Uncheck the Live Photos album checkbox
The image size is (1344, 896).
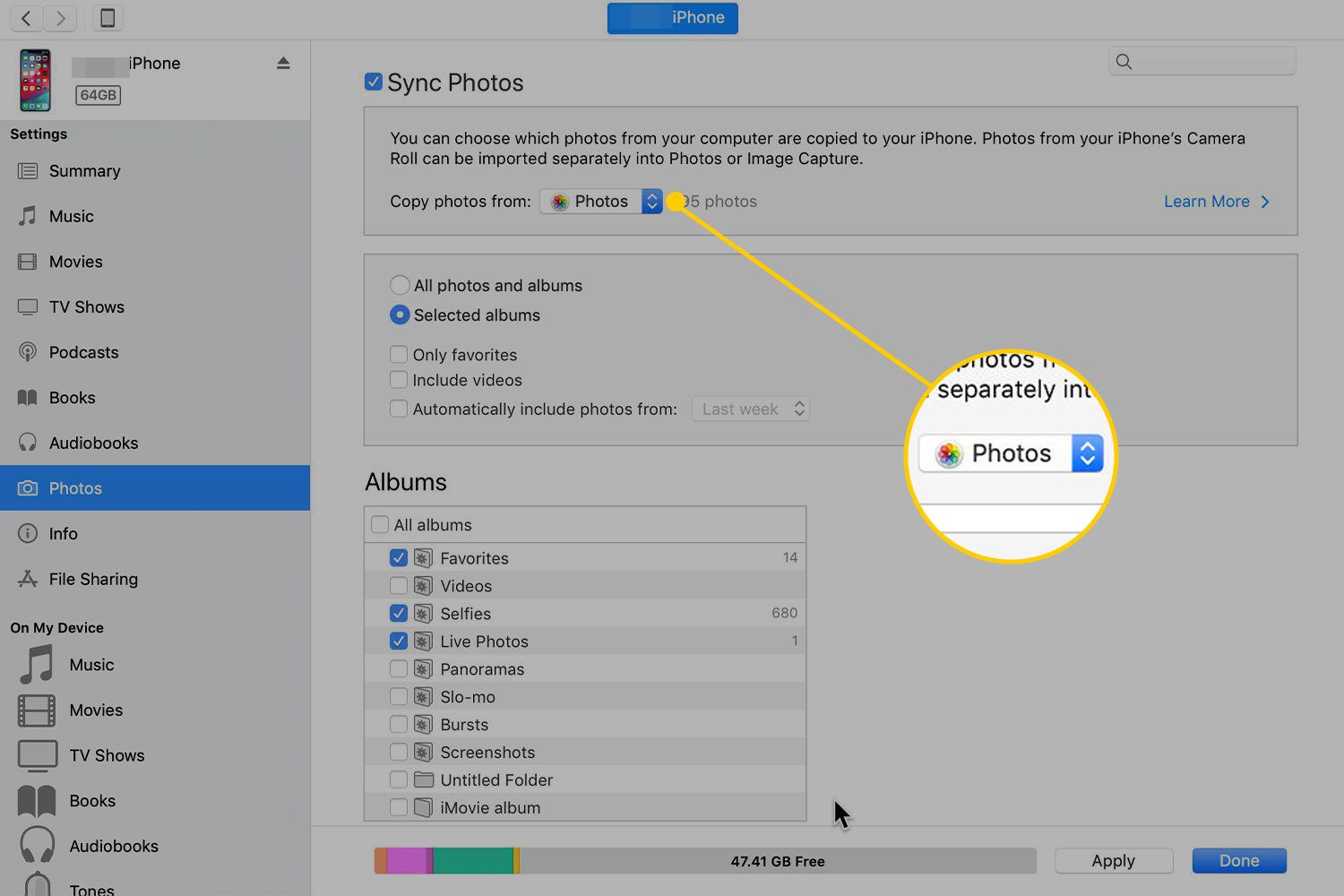[399, 641]
